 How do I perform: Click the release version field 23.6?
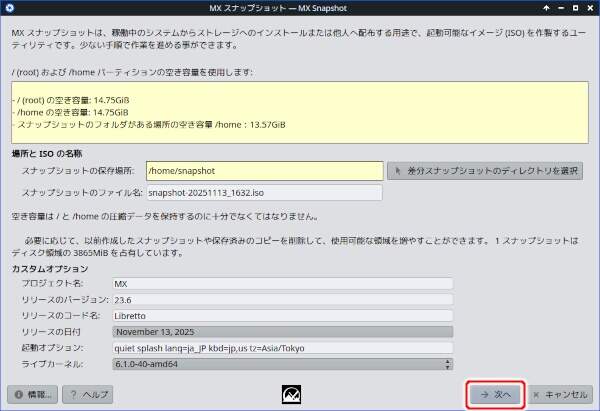click(x=282, y=300)
